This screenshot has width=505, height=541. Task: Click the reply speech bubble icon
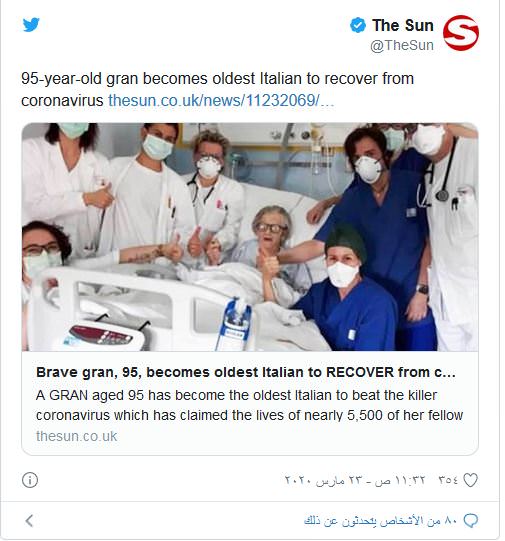point(471,521)
